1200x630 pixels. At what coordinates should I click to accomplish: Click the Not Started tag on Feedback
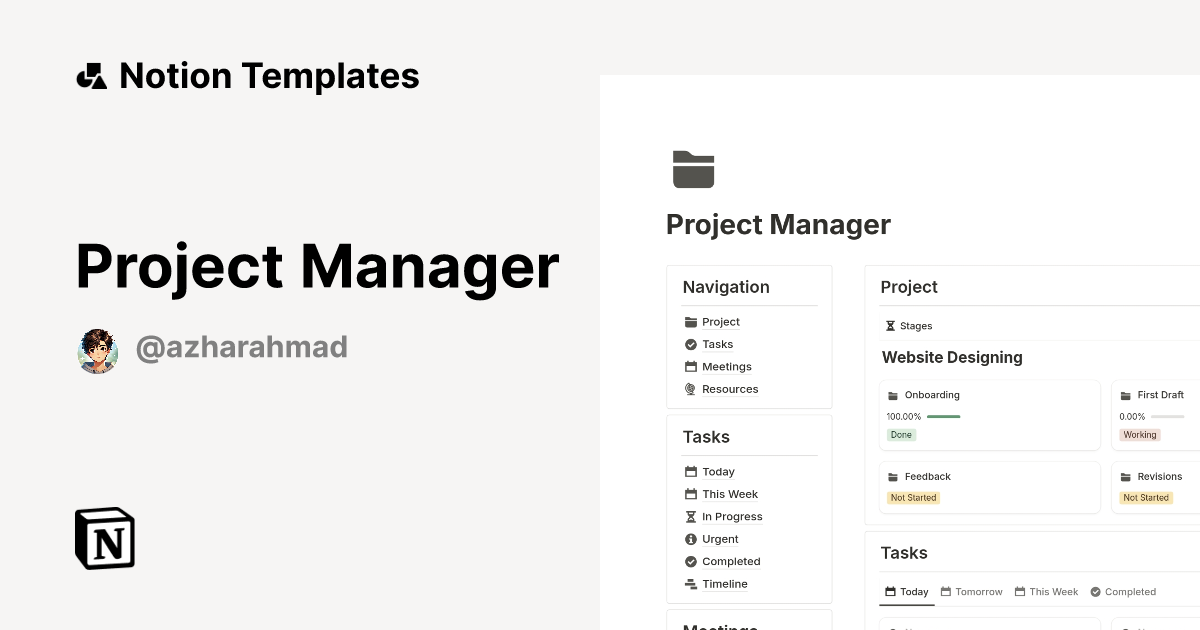913,497
